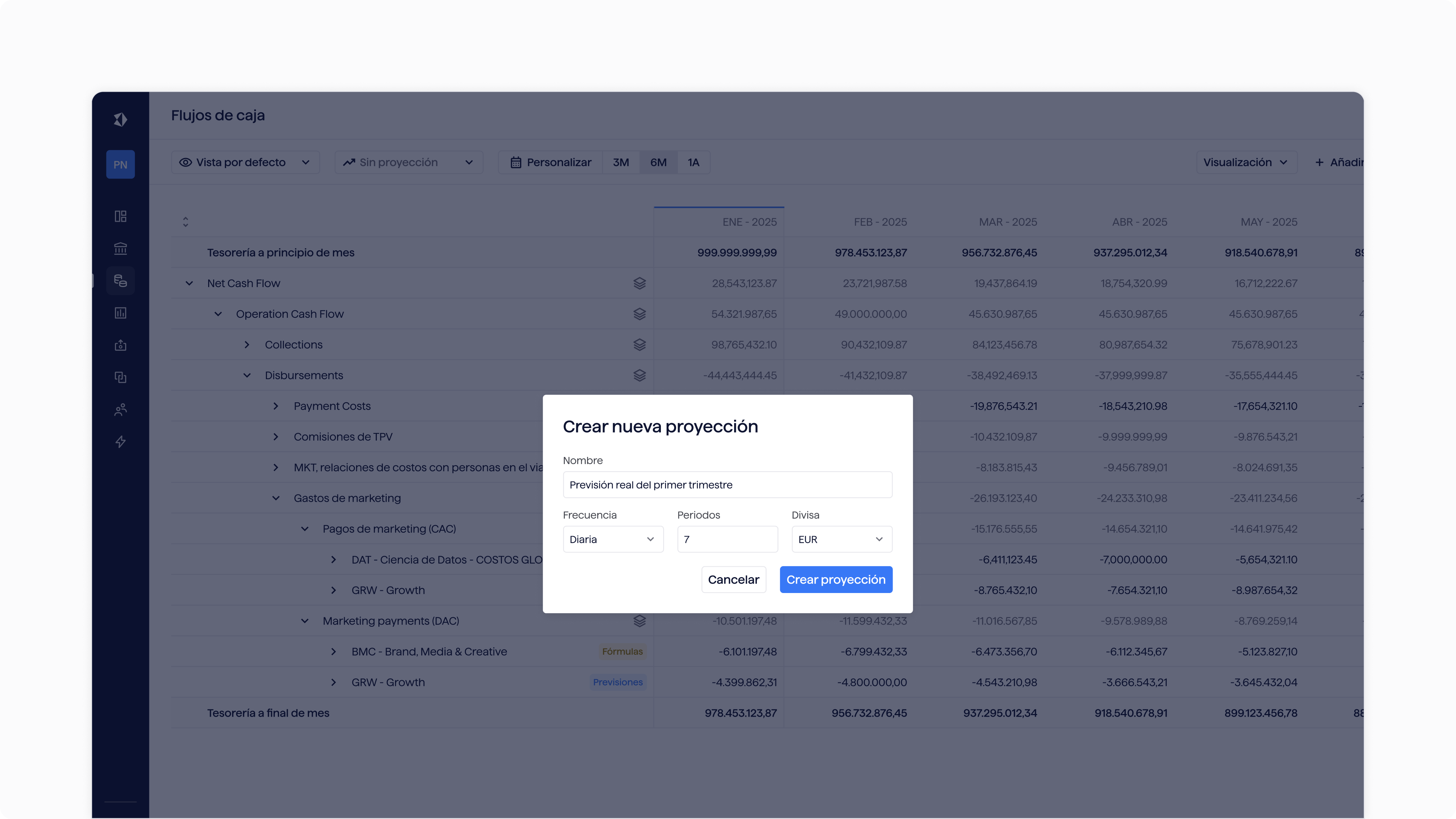1456x819 pixels.
Task: Open the dashboard layout sidebar icon
Action: [x=121, y=217]
